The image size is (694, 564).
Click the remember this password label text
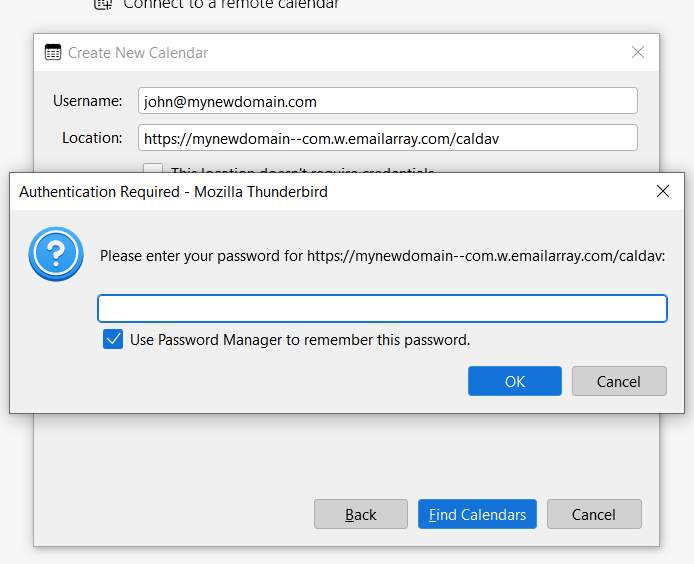click(x=300, y=340)
